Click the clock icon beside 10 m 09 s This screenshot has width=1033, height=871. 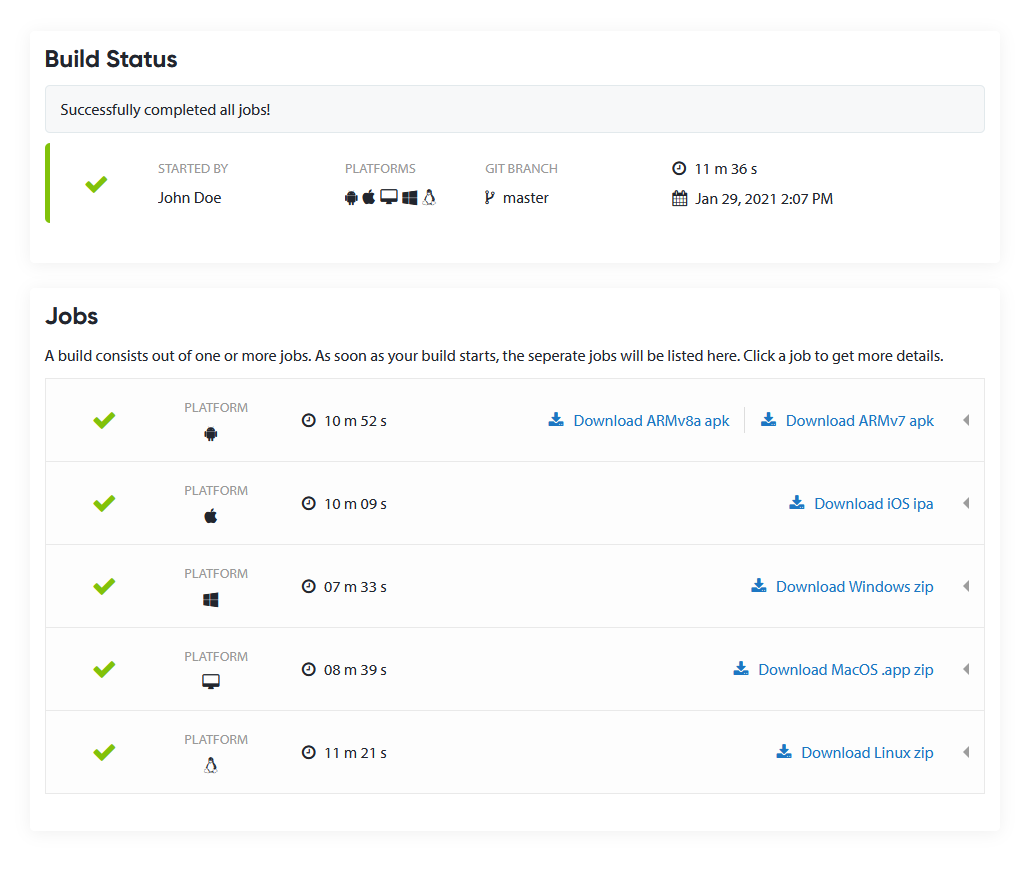[x=308, y=503]
